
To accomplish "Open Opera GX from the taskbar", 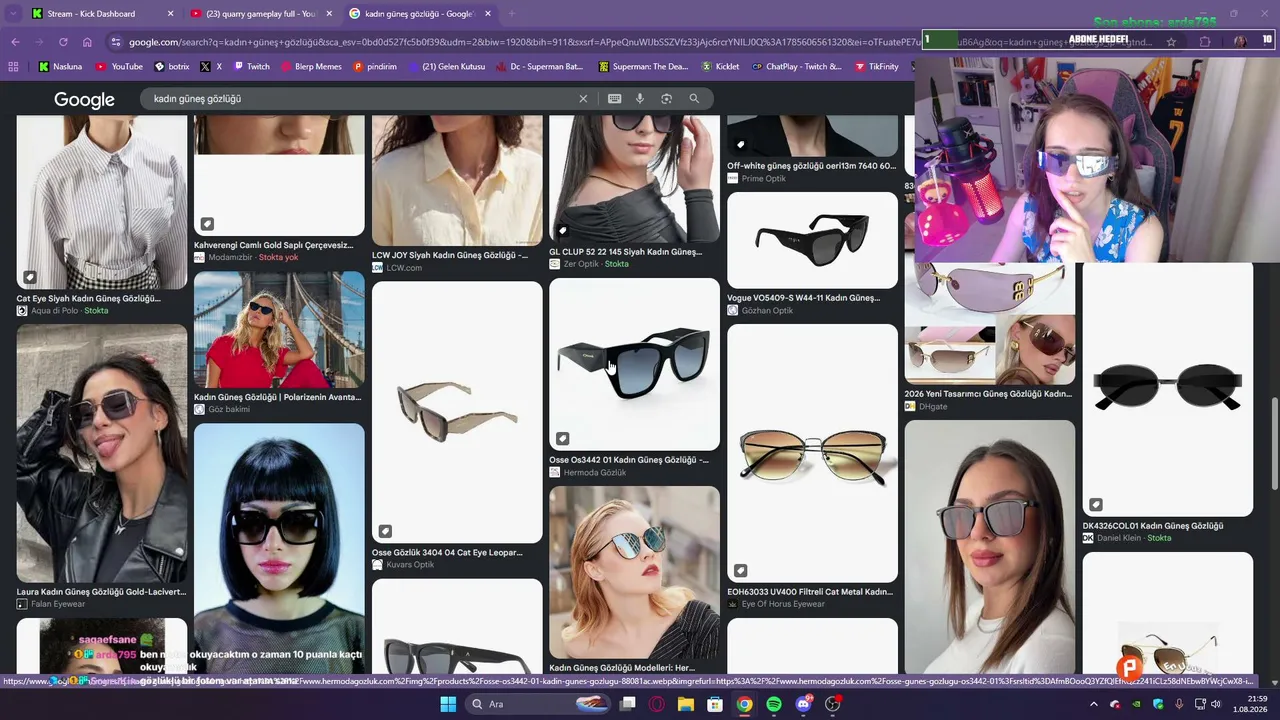I will (x=657, y=704).
